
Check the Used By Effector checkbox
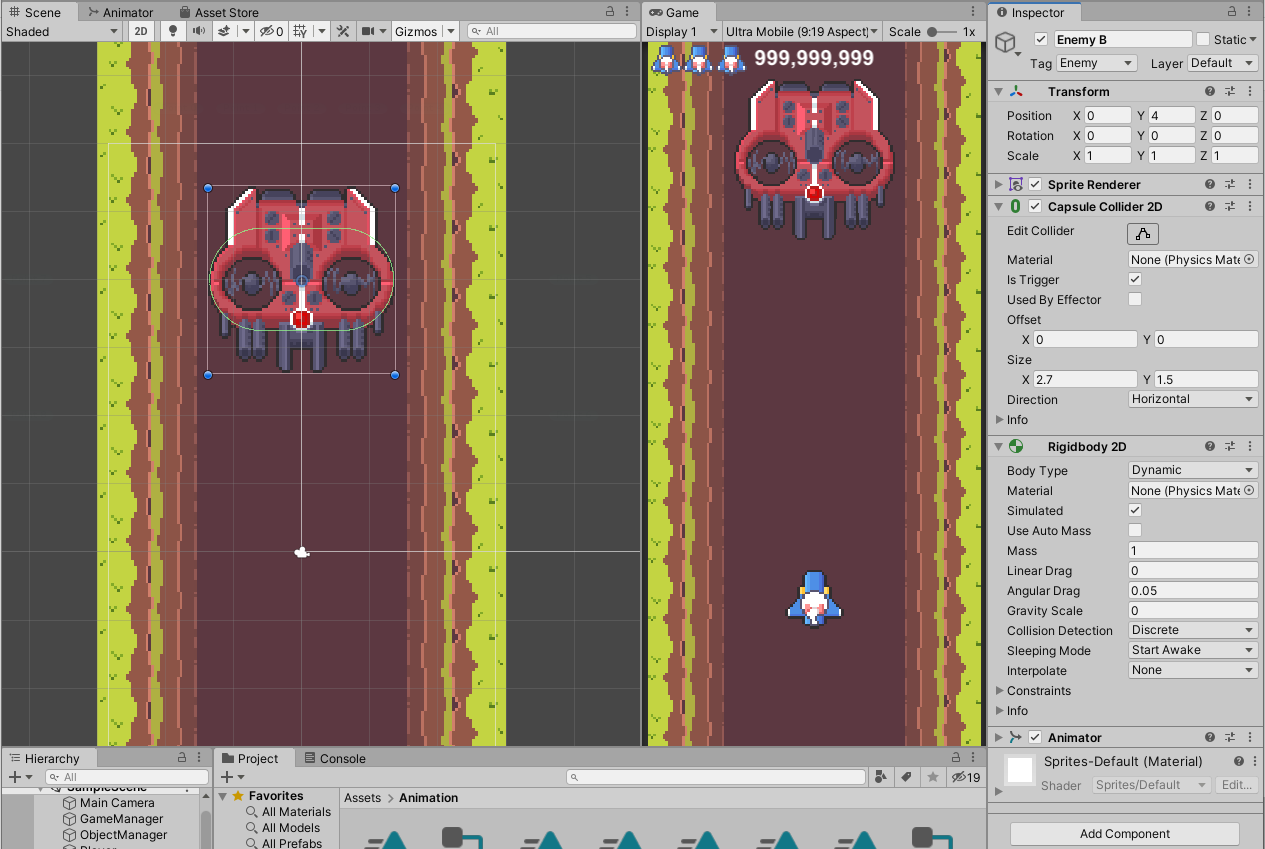click(x=1135, y=299)
